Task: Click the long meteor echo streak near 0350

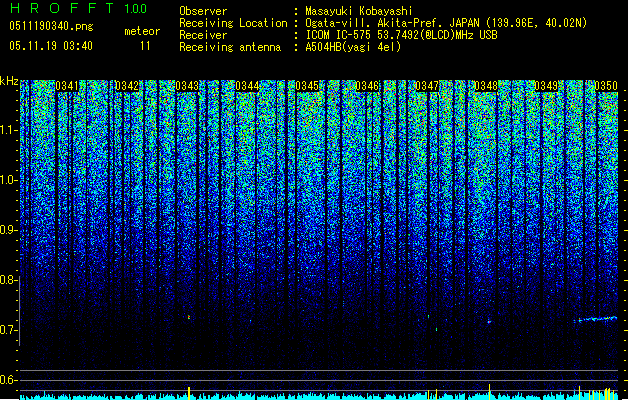Action: click(596, 319)
